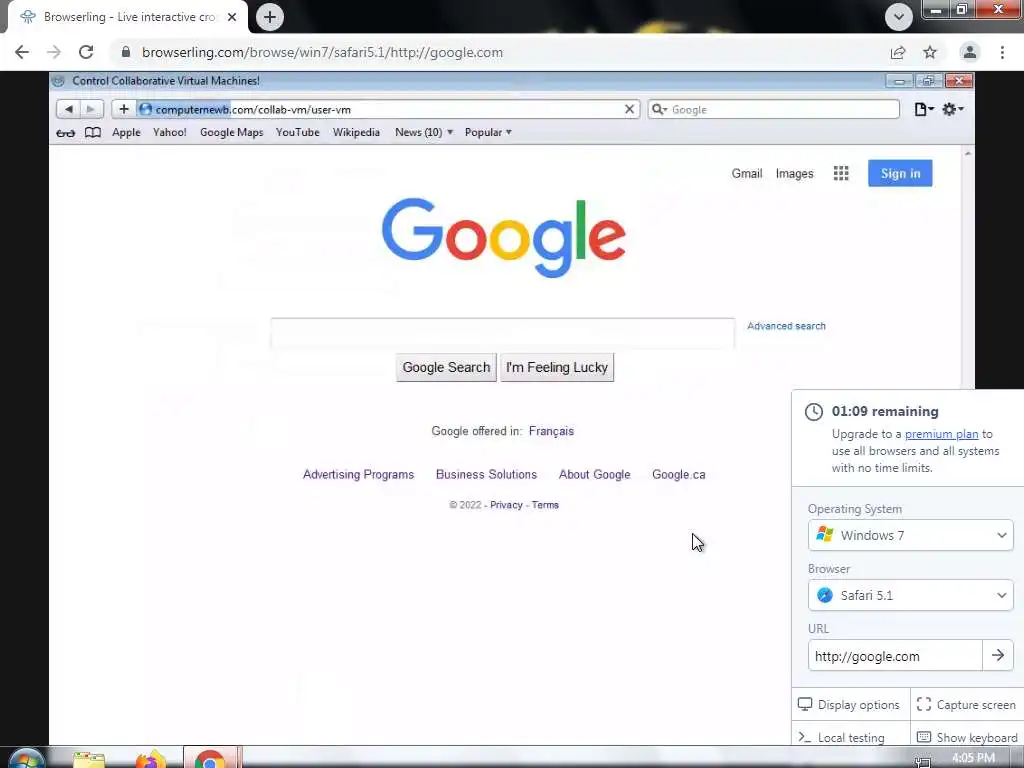
Task: Click taskbar clock showing 4:05 PM
Action: 973,758
